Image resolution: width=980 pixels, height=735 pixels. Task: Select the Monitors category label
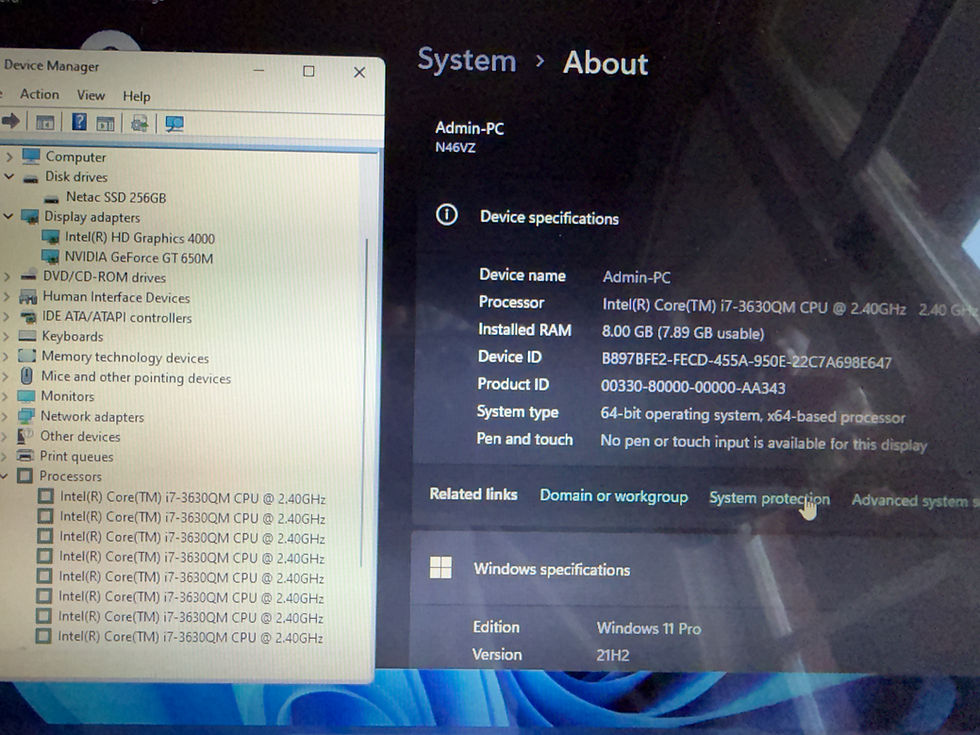[68, 396]
